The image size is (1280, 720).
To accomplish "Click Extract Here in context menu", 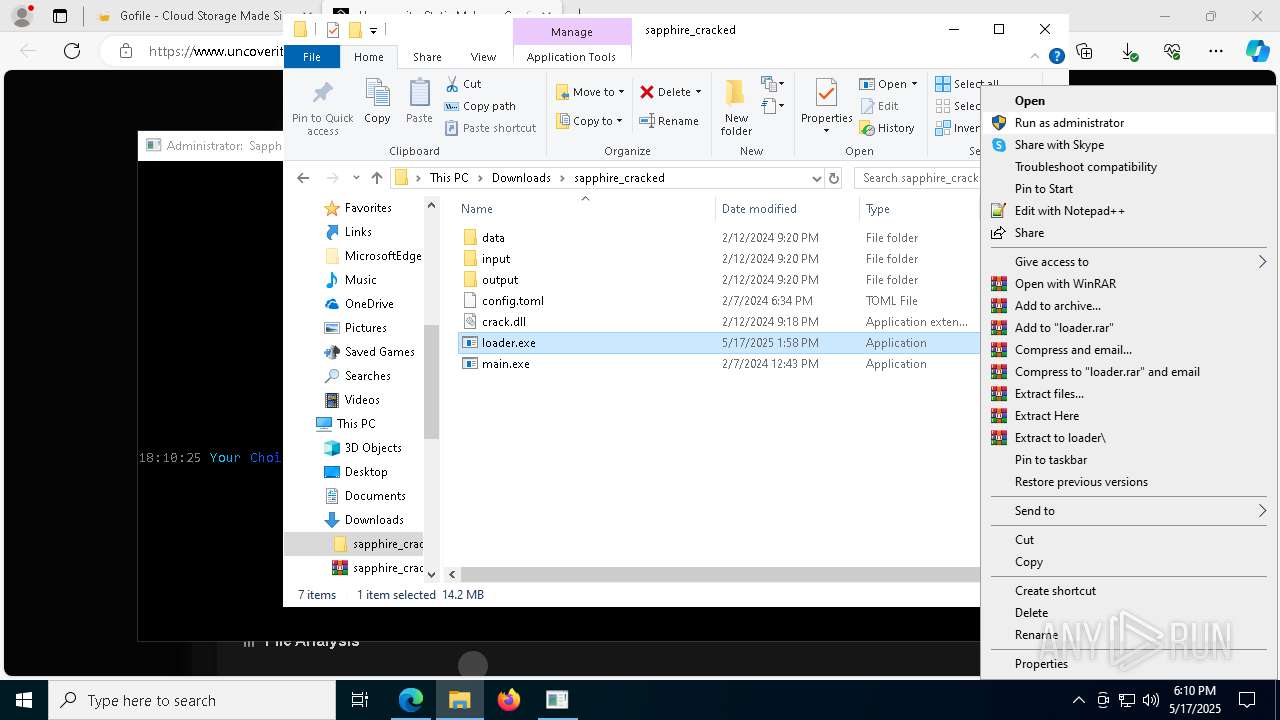I will [x=1128, y=416].
